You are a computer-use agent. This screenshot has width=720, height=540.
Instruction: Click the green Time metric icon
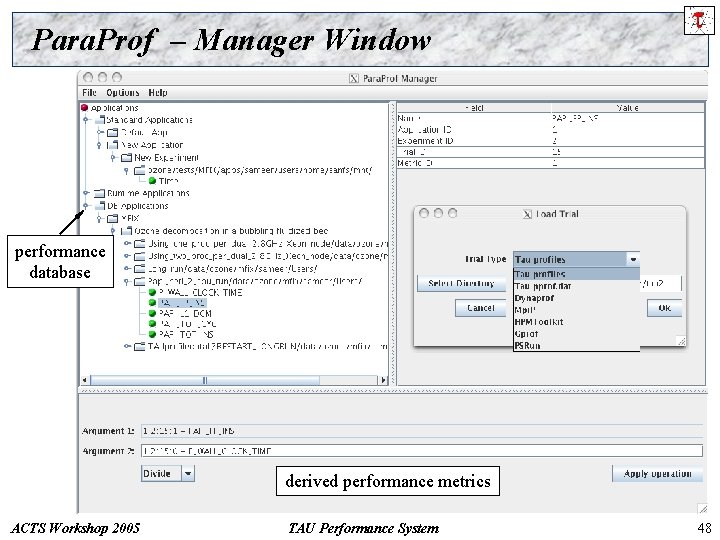(152, 181)
